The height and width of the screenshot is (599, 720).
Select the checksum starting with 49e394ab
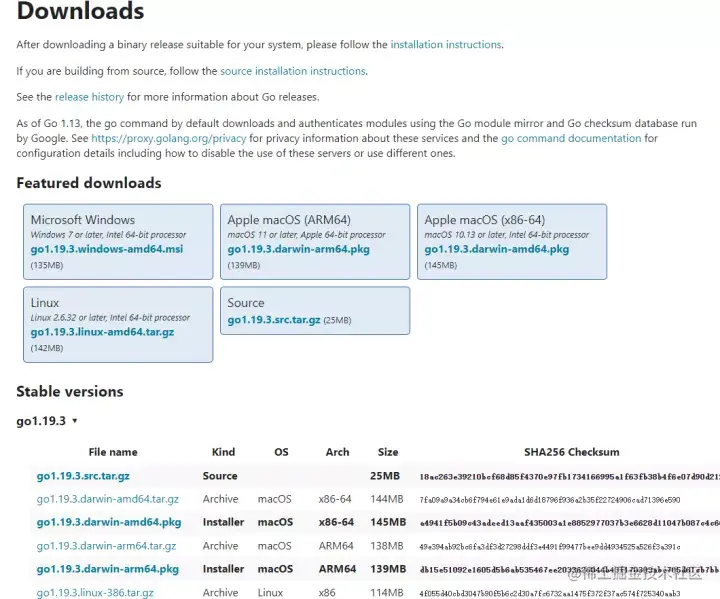550,547
